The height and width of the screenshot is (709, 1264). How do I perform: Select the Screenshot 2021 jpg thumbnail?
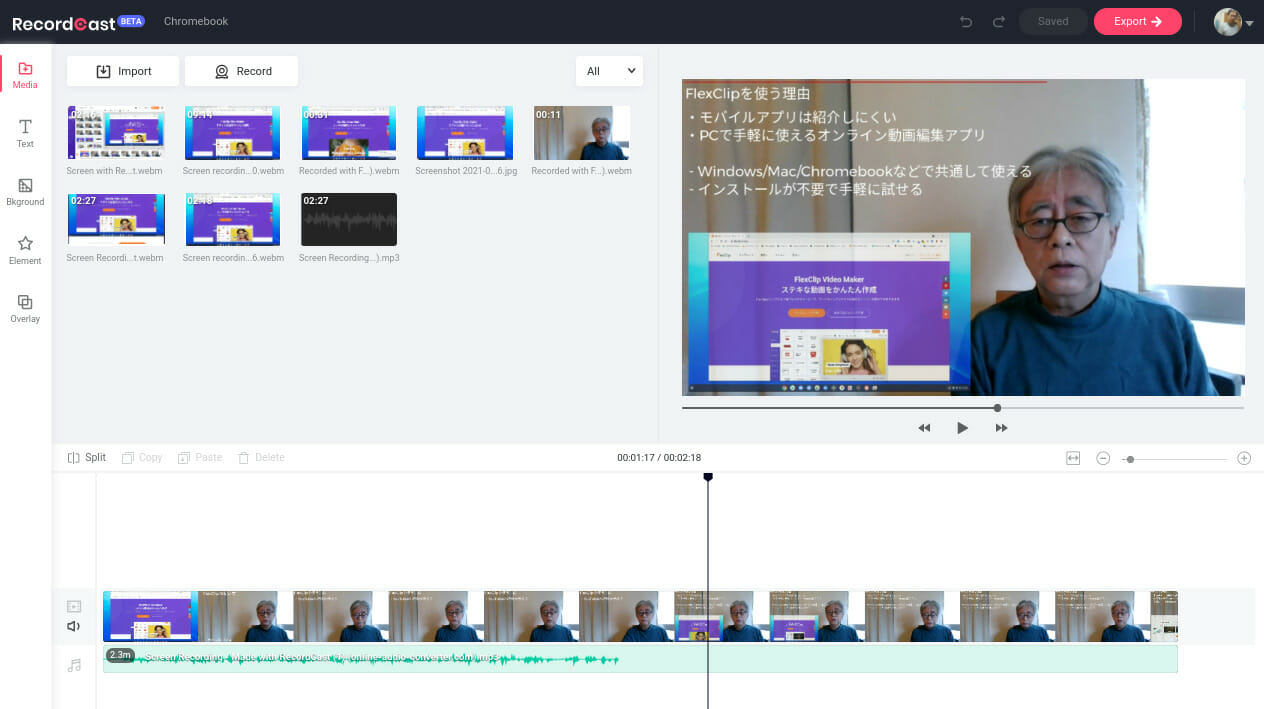(465, 133)
